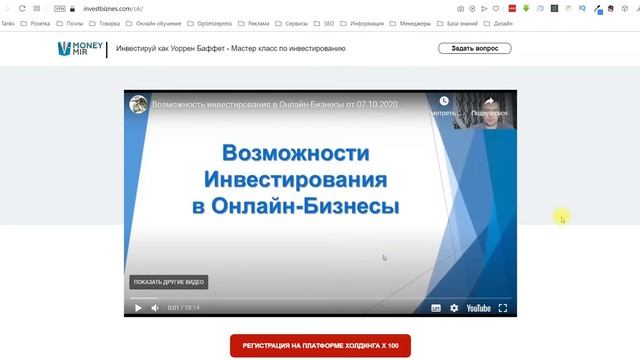
Task: Click the padlock site security icon
Action: pos(72,9)
